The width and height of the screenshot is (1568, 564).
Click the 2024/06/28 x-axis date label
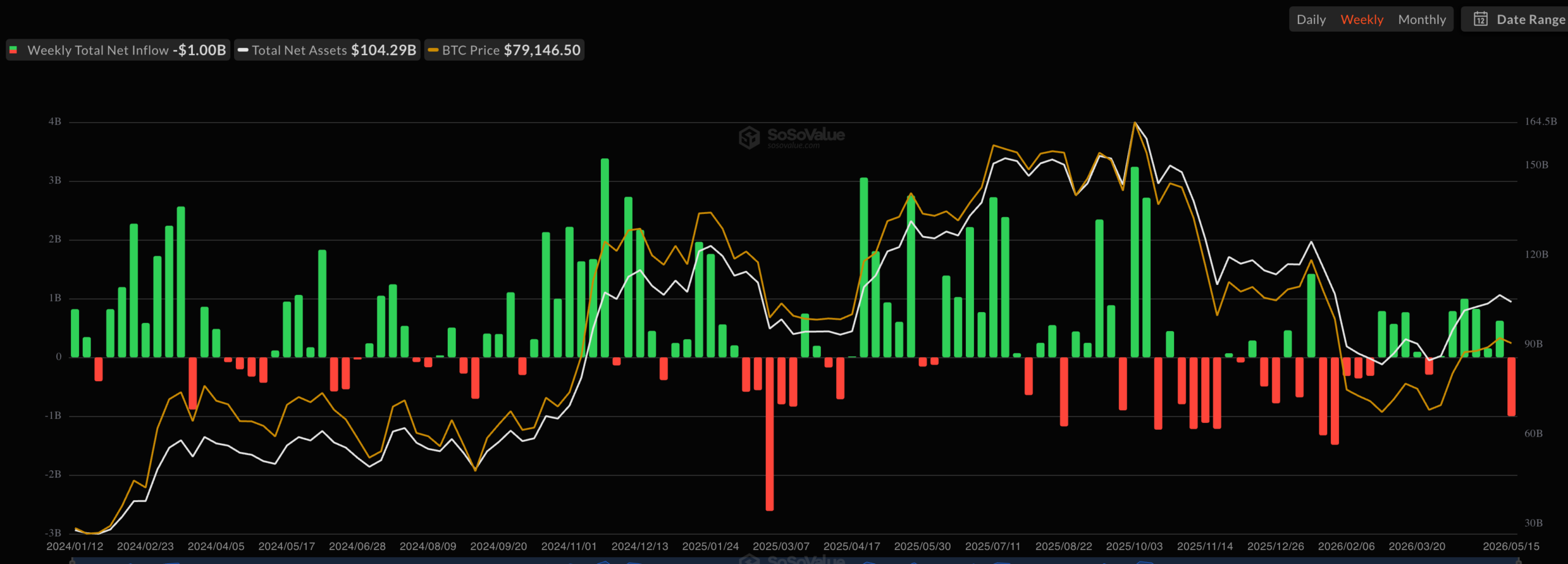coord(357,546)
